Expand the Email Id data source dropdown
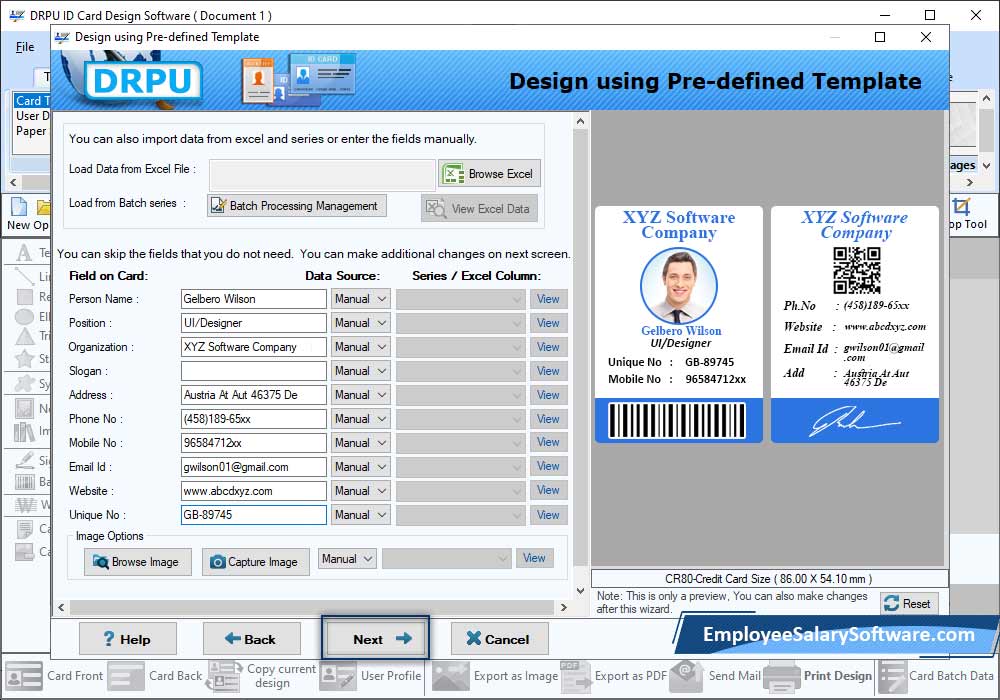The image size is (1000, 700). (360, 467)
